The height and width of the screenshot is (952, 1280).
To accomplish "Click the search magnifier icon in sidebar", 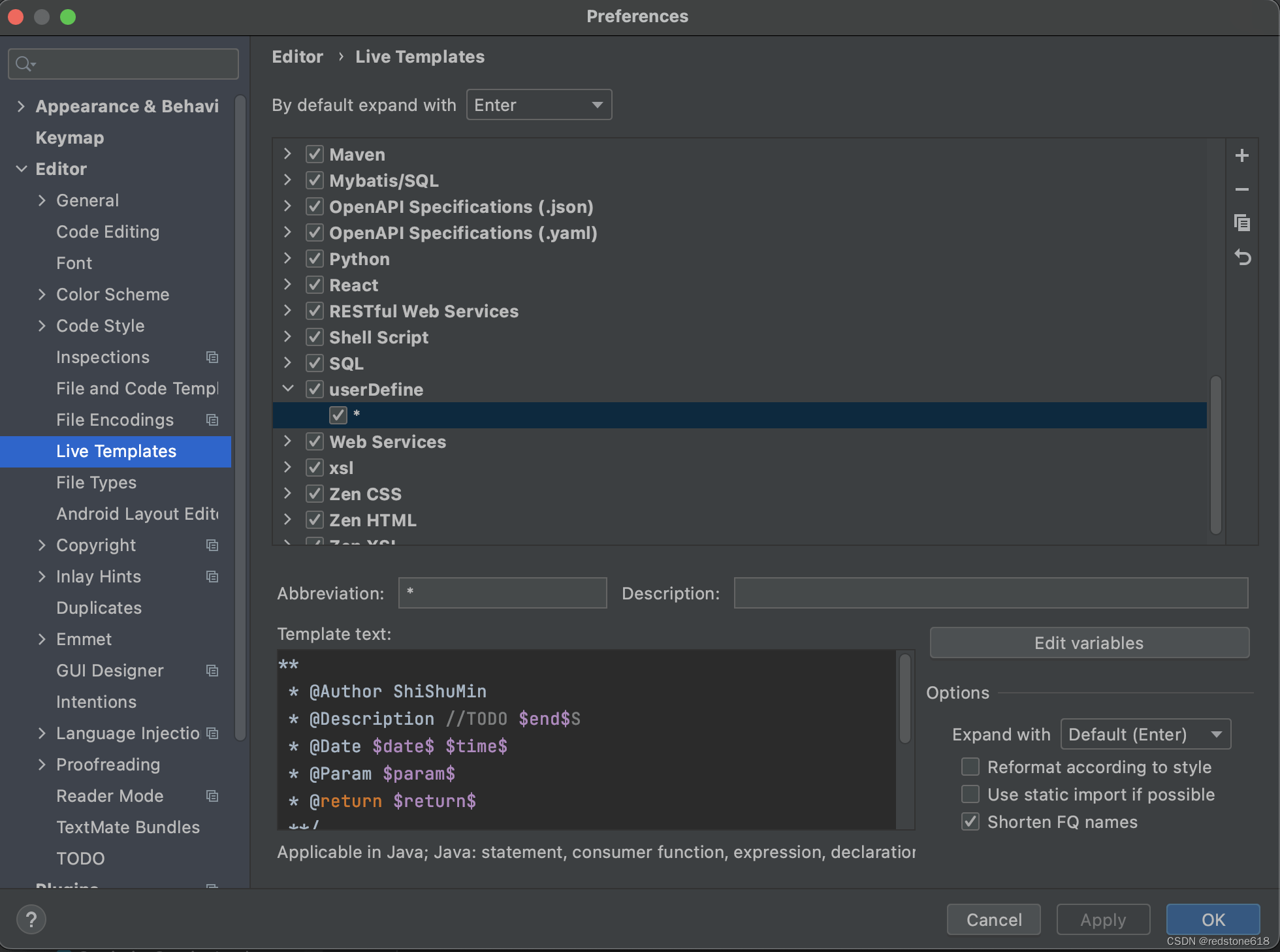I will tap(24, 64).
